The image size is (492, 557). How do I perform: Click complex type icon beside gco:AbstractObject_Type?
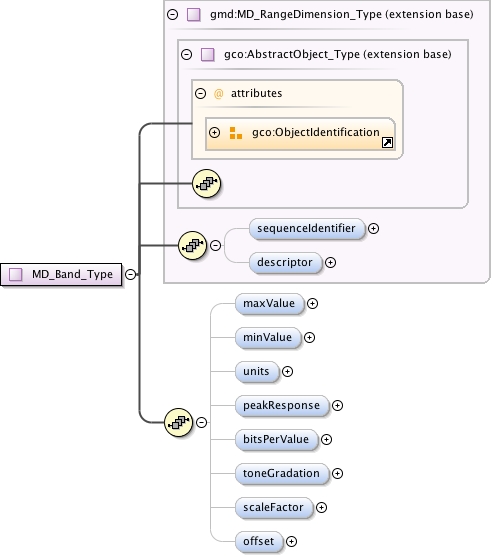tap(208, 54)
